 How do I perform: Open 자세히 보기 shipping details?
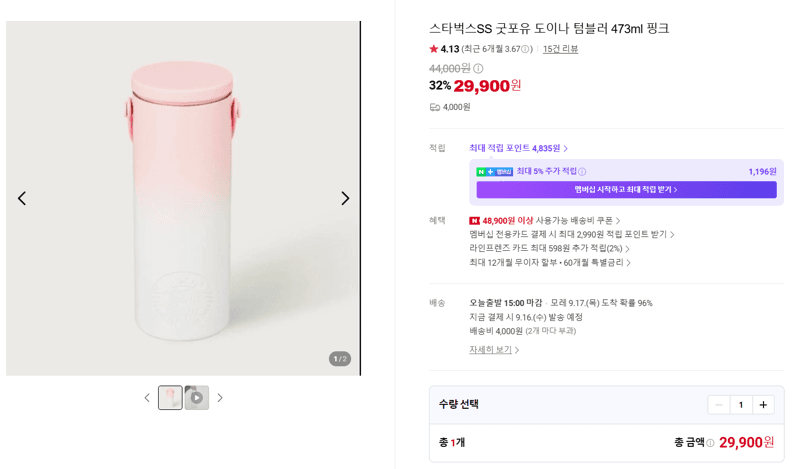pos(494,350)
